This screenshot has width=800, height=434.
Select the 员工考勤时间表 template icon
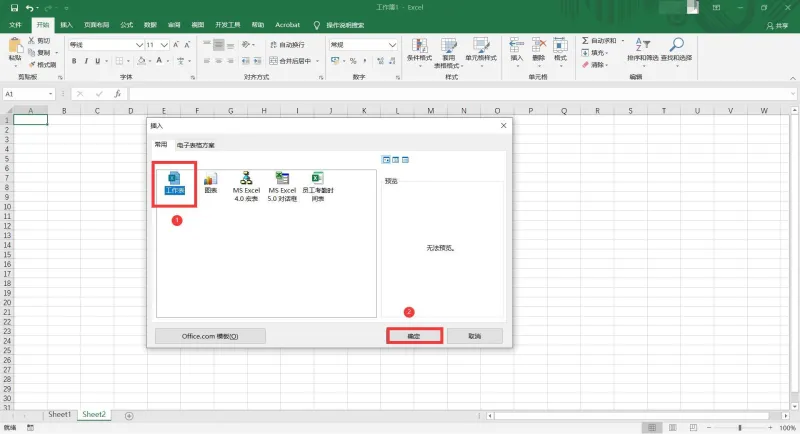coord(318,186)
